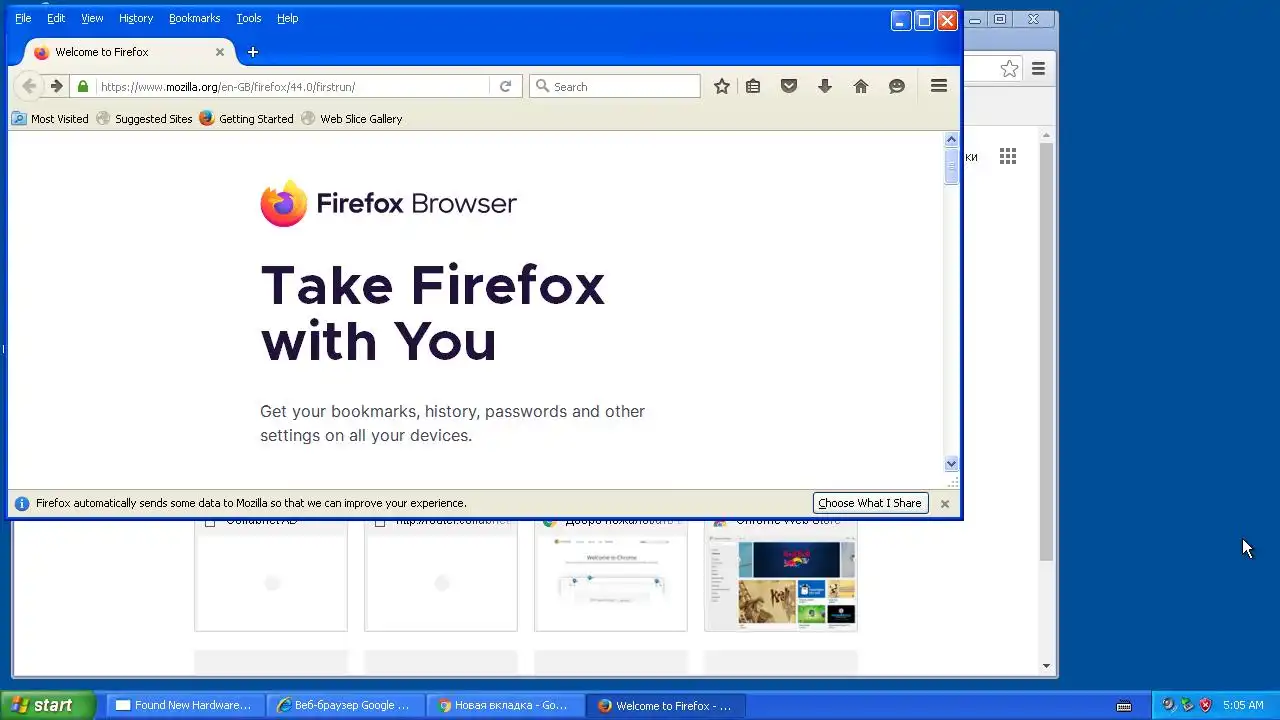Image resolution: width=1280 pixels, height=720 pixels.
Task: Click the Chrome window vertical scrollbar thumb
Action: [1047, 350]
